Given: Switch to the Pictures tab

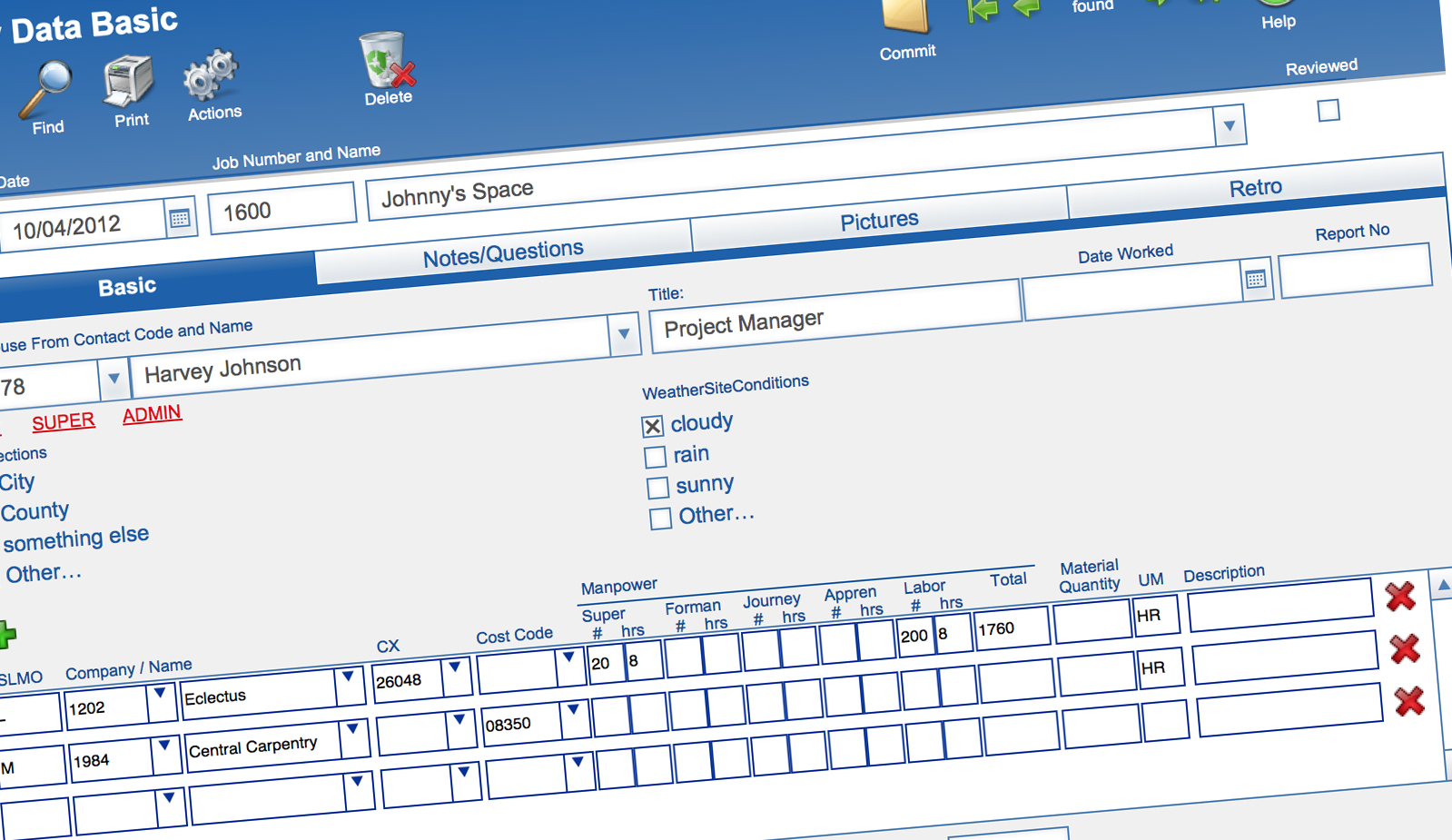Looking at the screenshot, I should tap(879, 221).
